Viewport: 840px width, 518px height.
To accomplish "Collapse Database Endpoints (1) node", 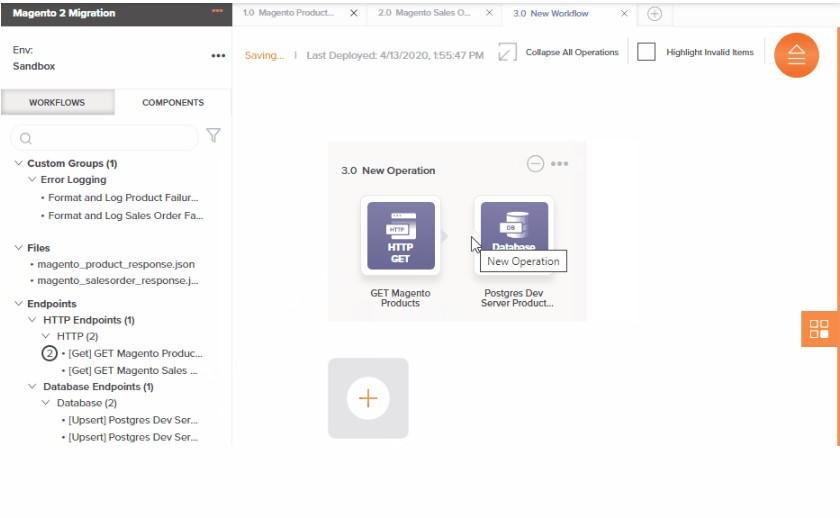I will 32,386.
